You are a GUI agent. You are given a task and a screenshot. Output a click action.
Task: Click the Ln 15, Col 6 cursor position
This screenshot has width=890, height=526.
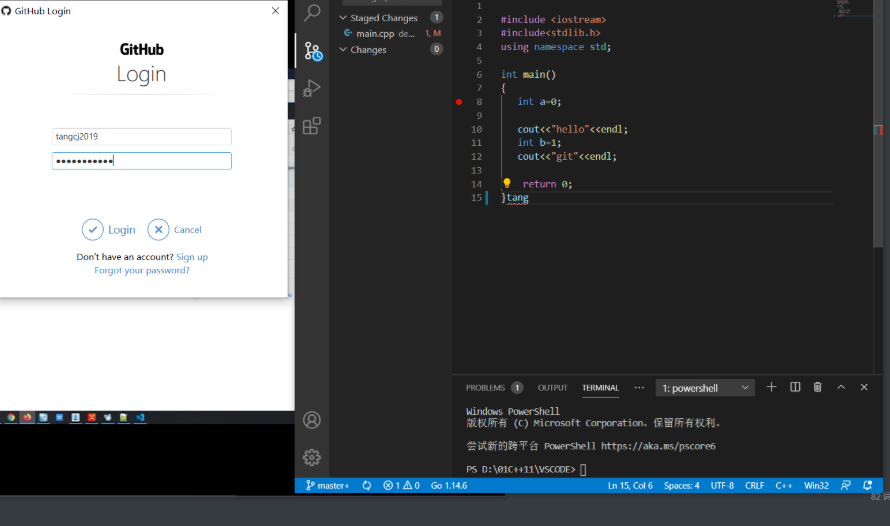pos(630,486)
